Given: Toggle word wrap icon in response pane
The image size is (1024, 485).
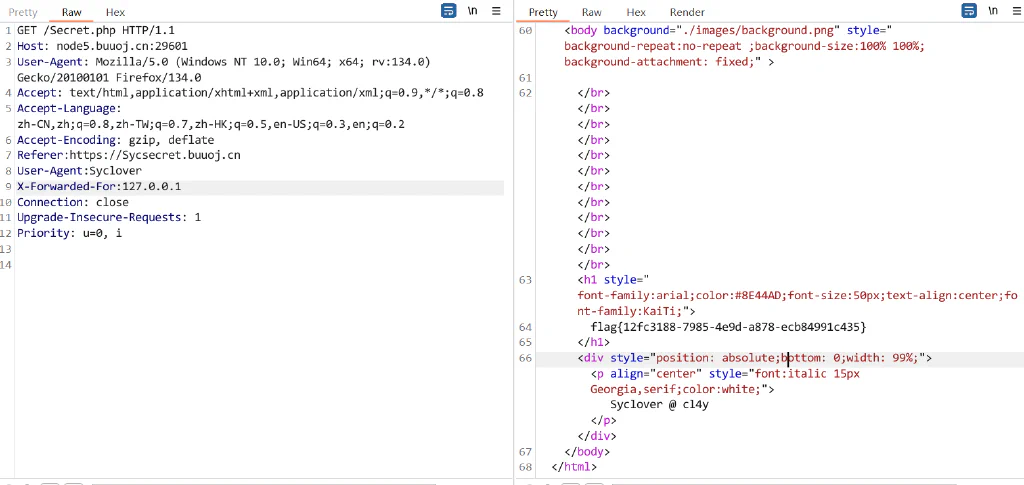Looking at the screenshot, I should click(x=969, y=11).
